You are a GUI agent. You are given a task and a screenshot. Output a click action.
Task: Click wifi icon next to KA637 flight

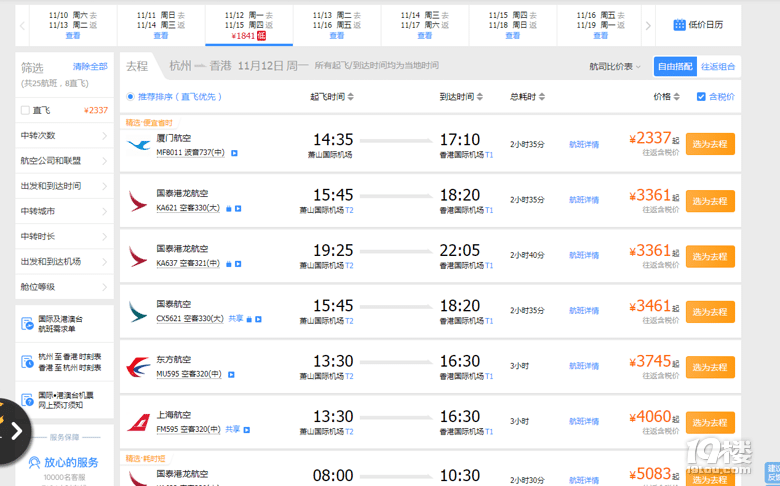click(229, 264)
